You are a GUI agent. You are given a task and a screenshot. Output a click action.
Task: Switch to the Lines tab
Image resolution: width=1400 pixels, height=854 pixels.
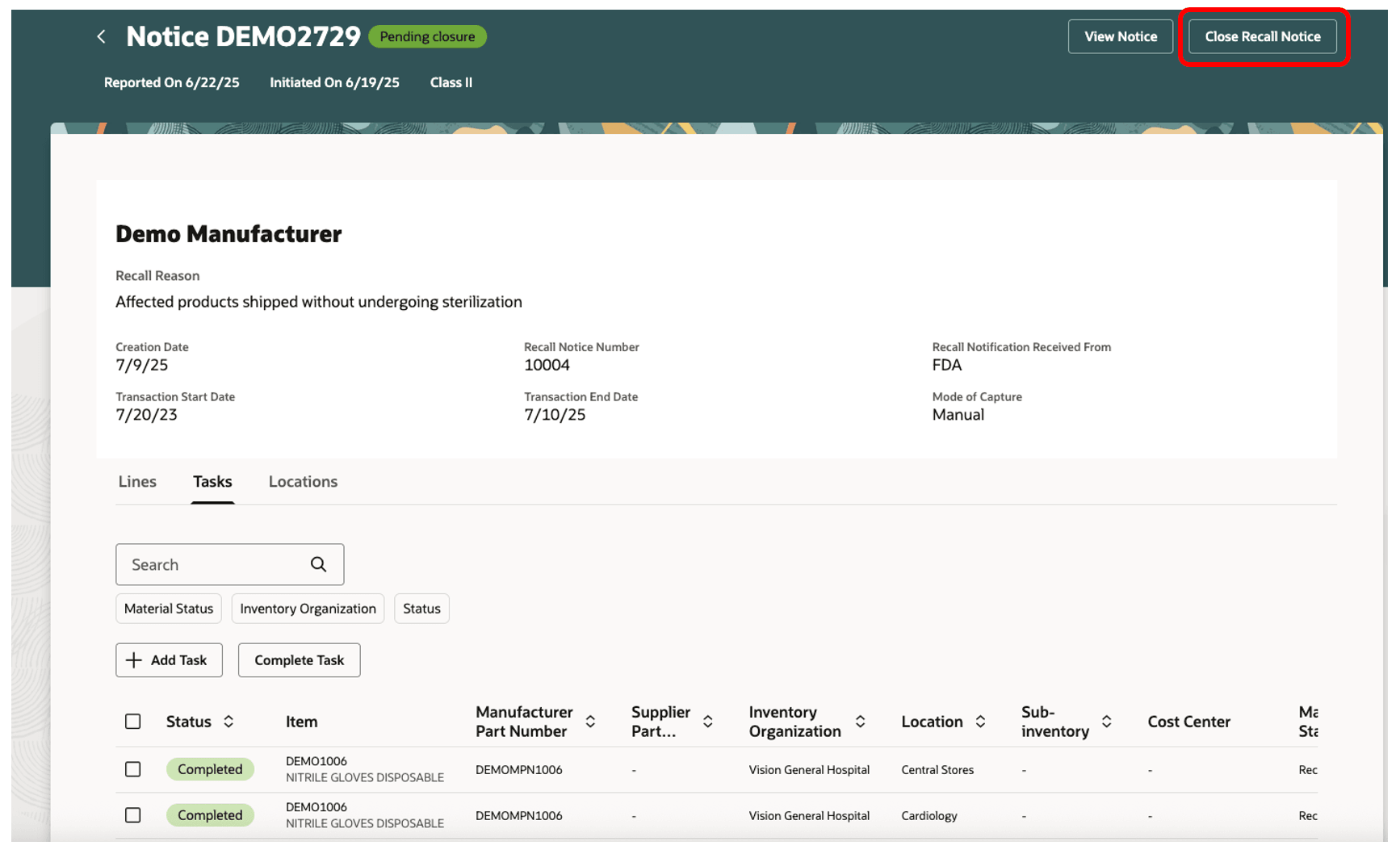[x=137, y=482]
